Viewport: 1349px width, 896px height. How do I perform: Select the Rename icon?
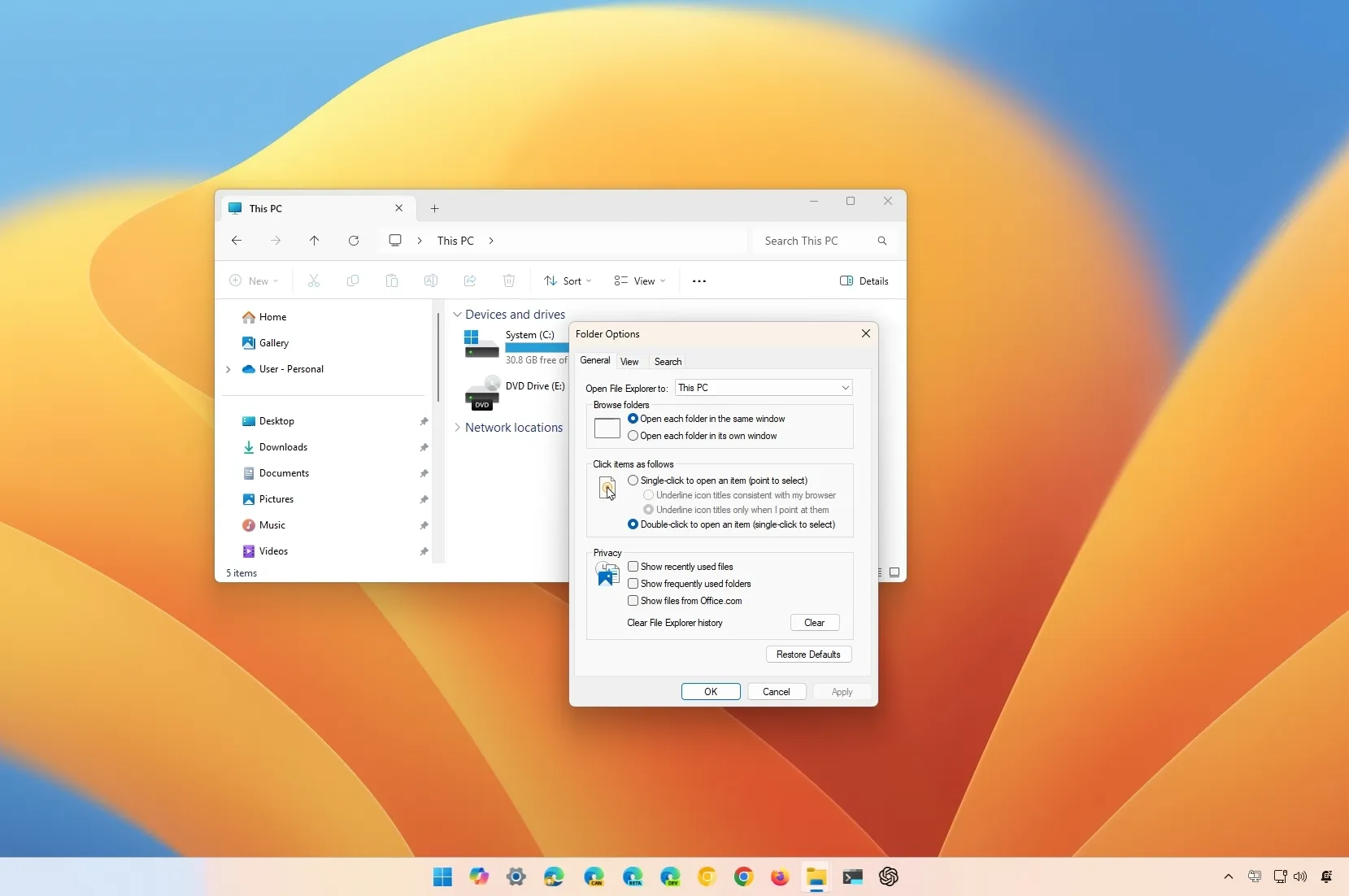[431, 281]
